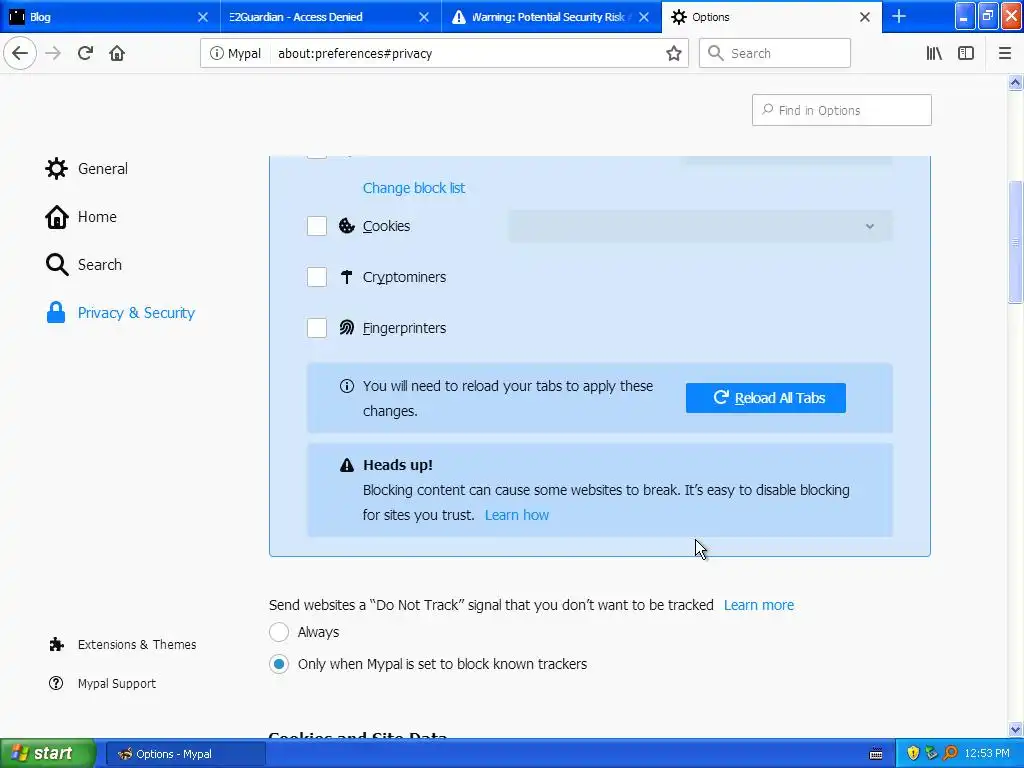Click the Cookies icon
1024x768 pixels.
coord(347,226)
